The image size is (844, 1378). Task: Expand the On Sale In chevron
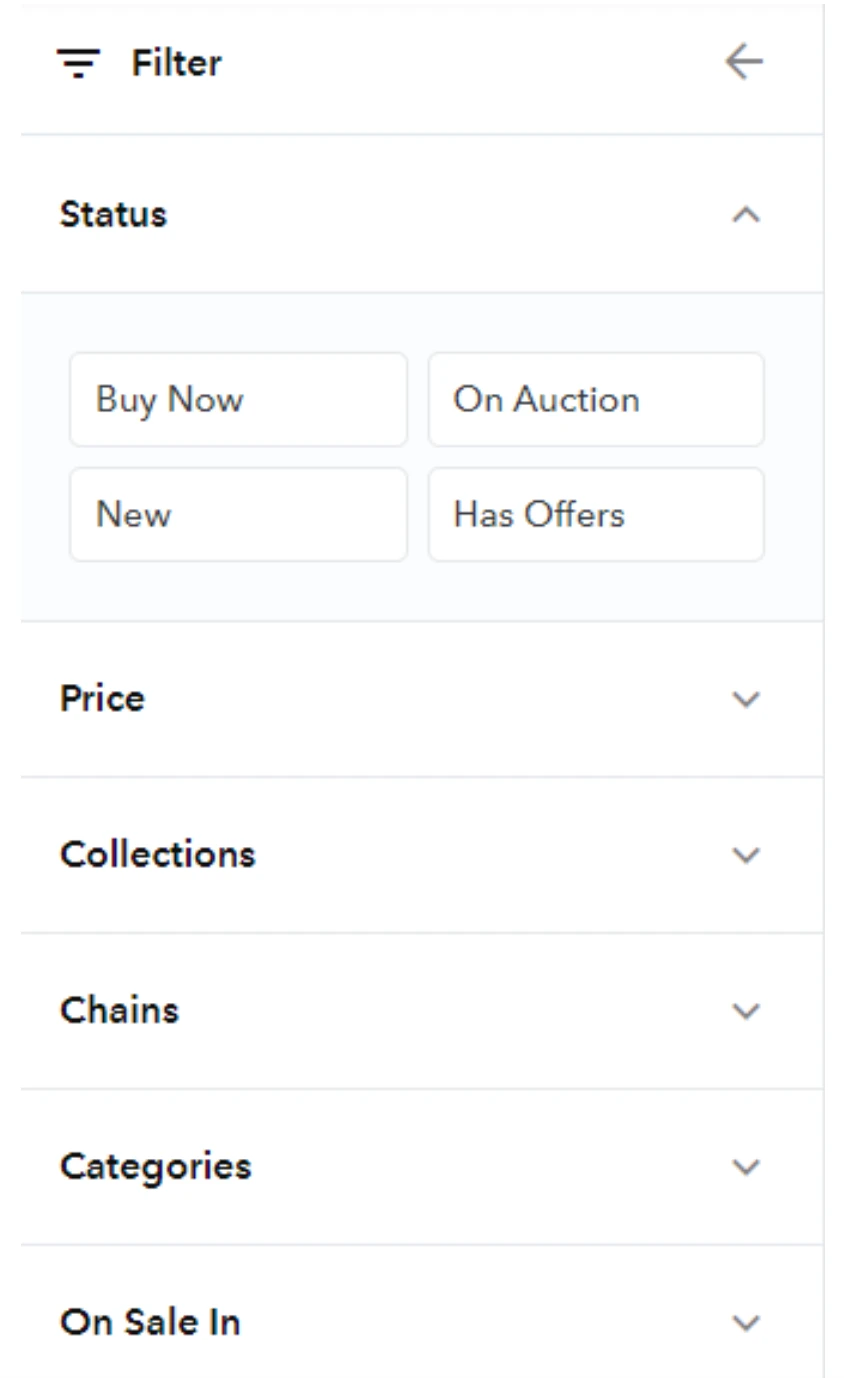click(x=746, y=1323)
